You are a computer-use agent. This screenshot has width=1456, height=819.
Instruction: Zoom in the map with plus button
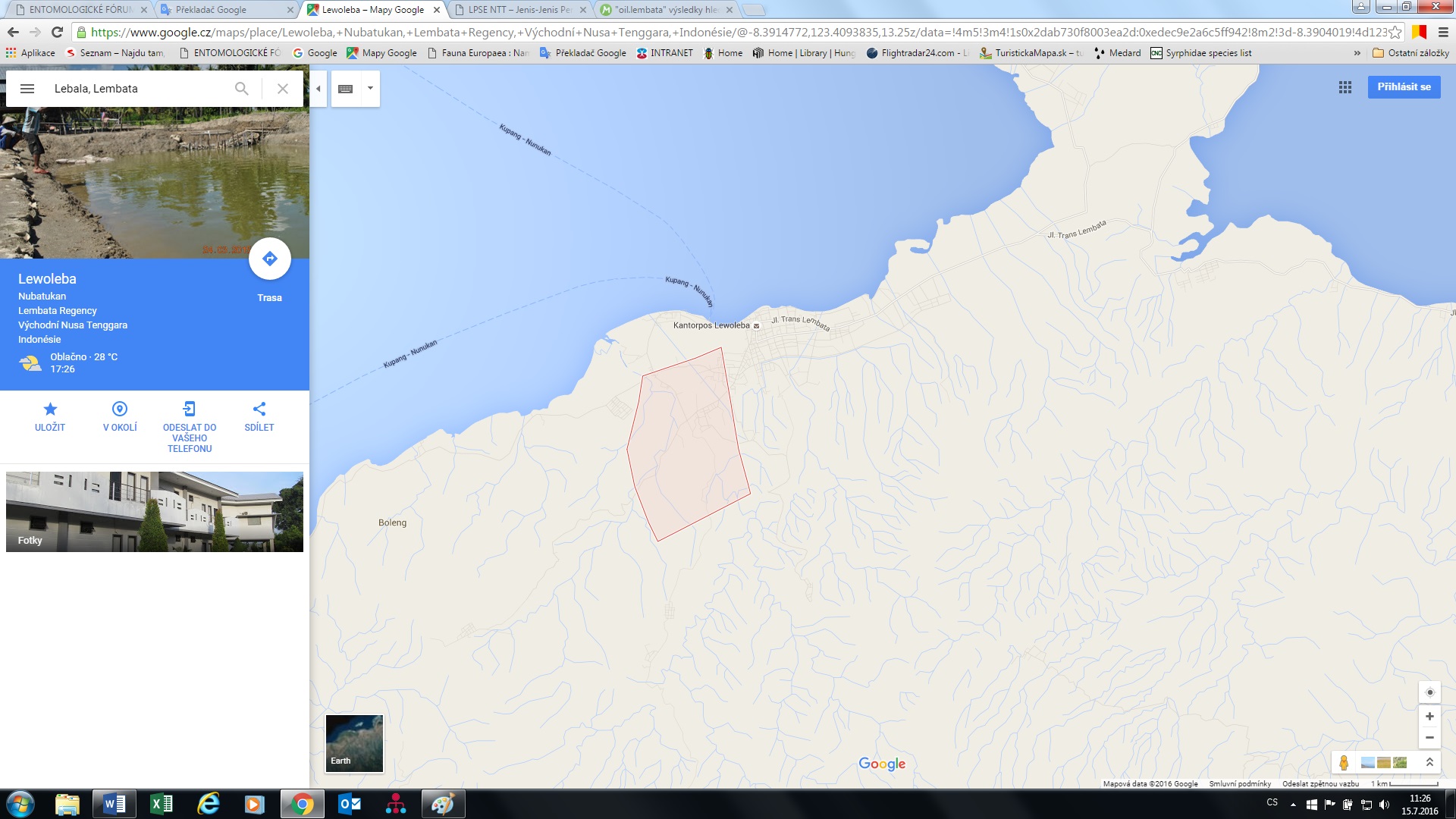(1429, 717)
